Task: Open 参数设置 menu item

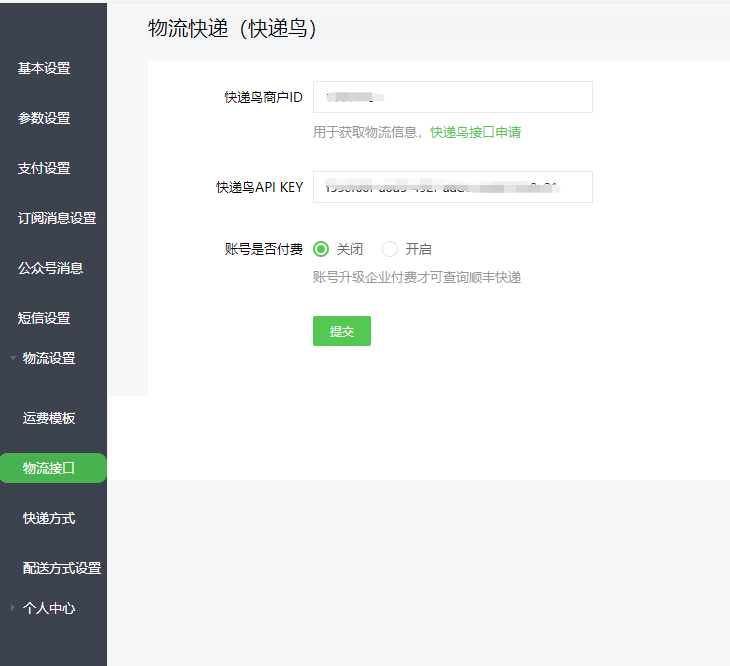Action: coord(44,118)
